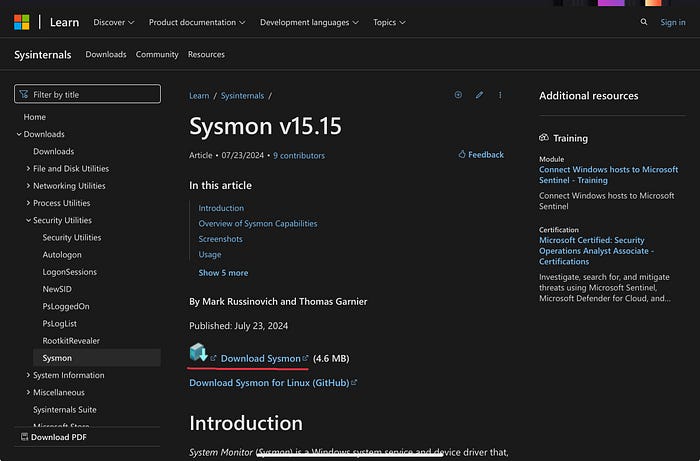Open the Topics dropdown menu
Image resolution: width=700 pixels, height=461 pixels.
389,22
